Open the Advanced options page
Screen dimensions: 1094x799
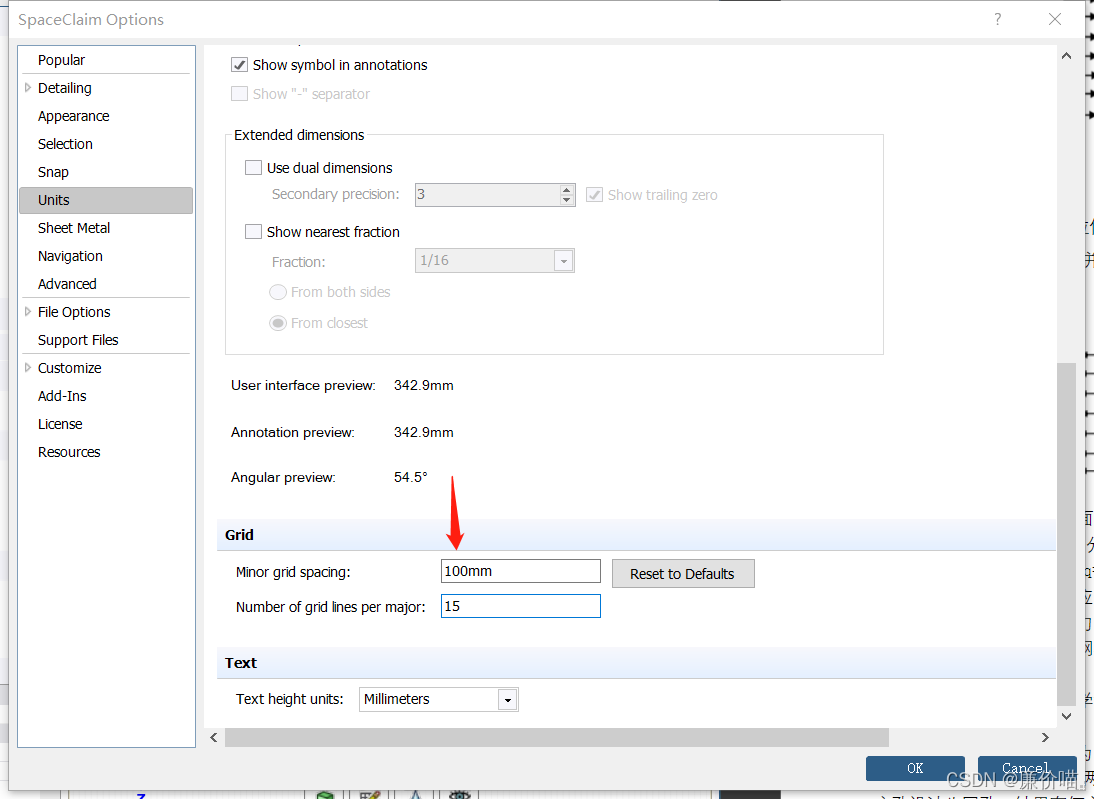[x=67, y=284]
